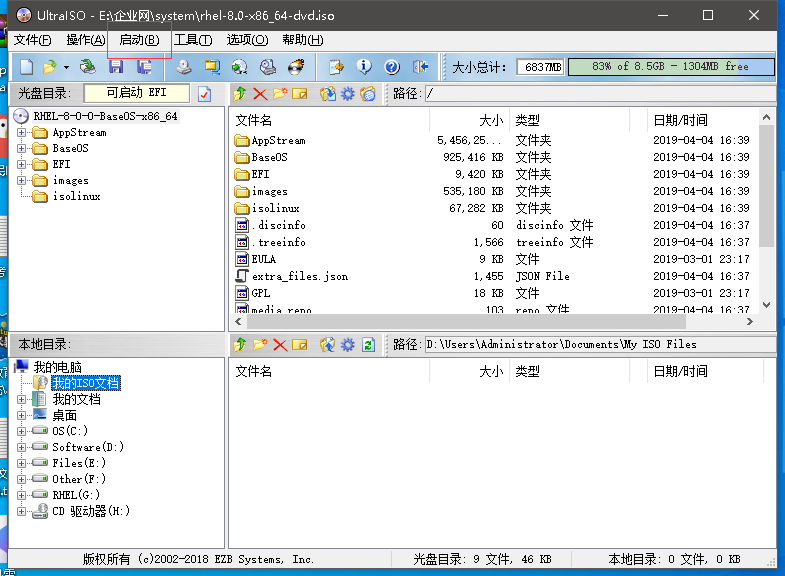The image size is (785, 576).
Task: Expand the AppStream tree folder
Action: tap(22, 133)
